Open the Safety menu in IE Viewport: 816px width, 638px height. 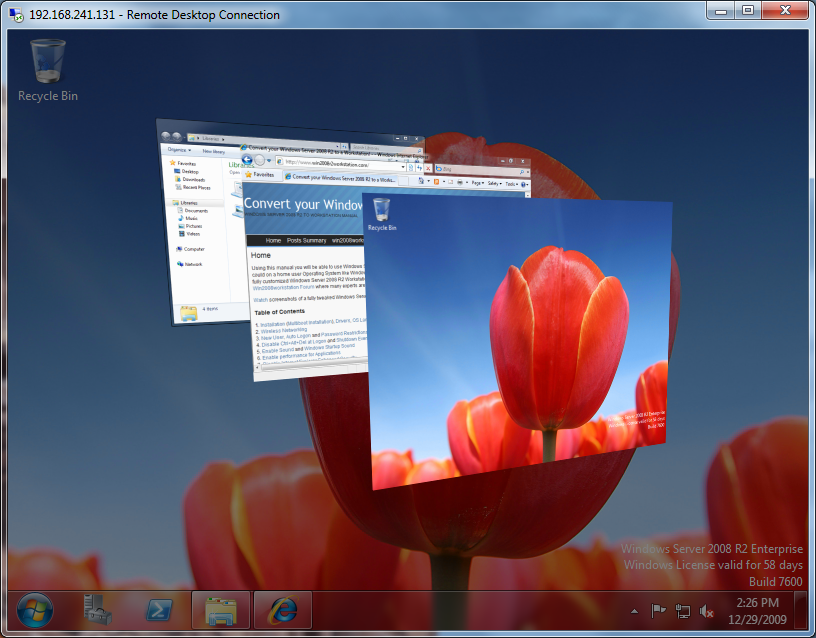[493, 183]
